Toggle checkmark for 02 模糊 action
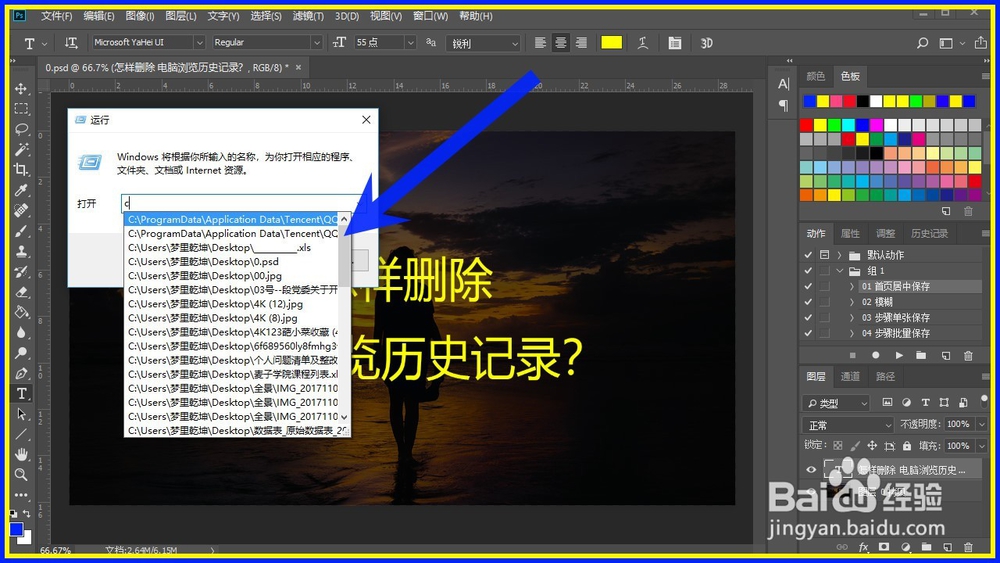The width and height of the screenshot is (1000, 563). click(808, 302)
